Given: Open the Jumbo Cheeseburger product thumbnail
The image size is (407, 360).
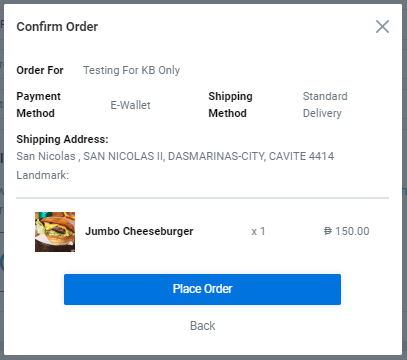Looking at the screenshot, I should (x=55, y=232).
